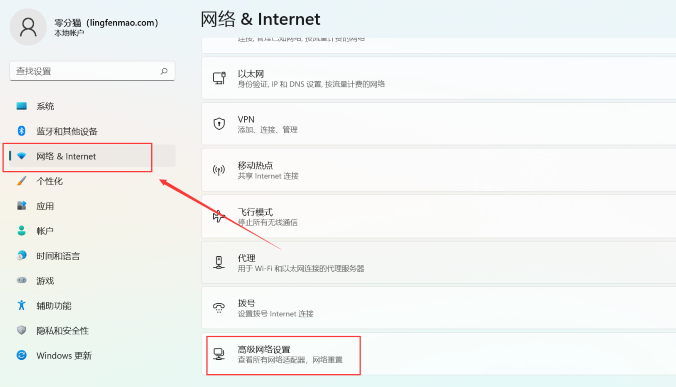Click the Privacy shield icon in sidebar
The image size is (676, 387).
pyautogui.click(x=22, y=330)
